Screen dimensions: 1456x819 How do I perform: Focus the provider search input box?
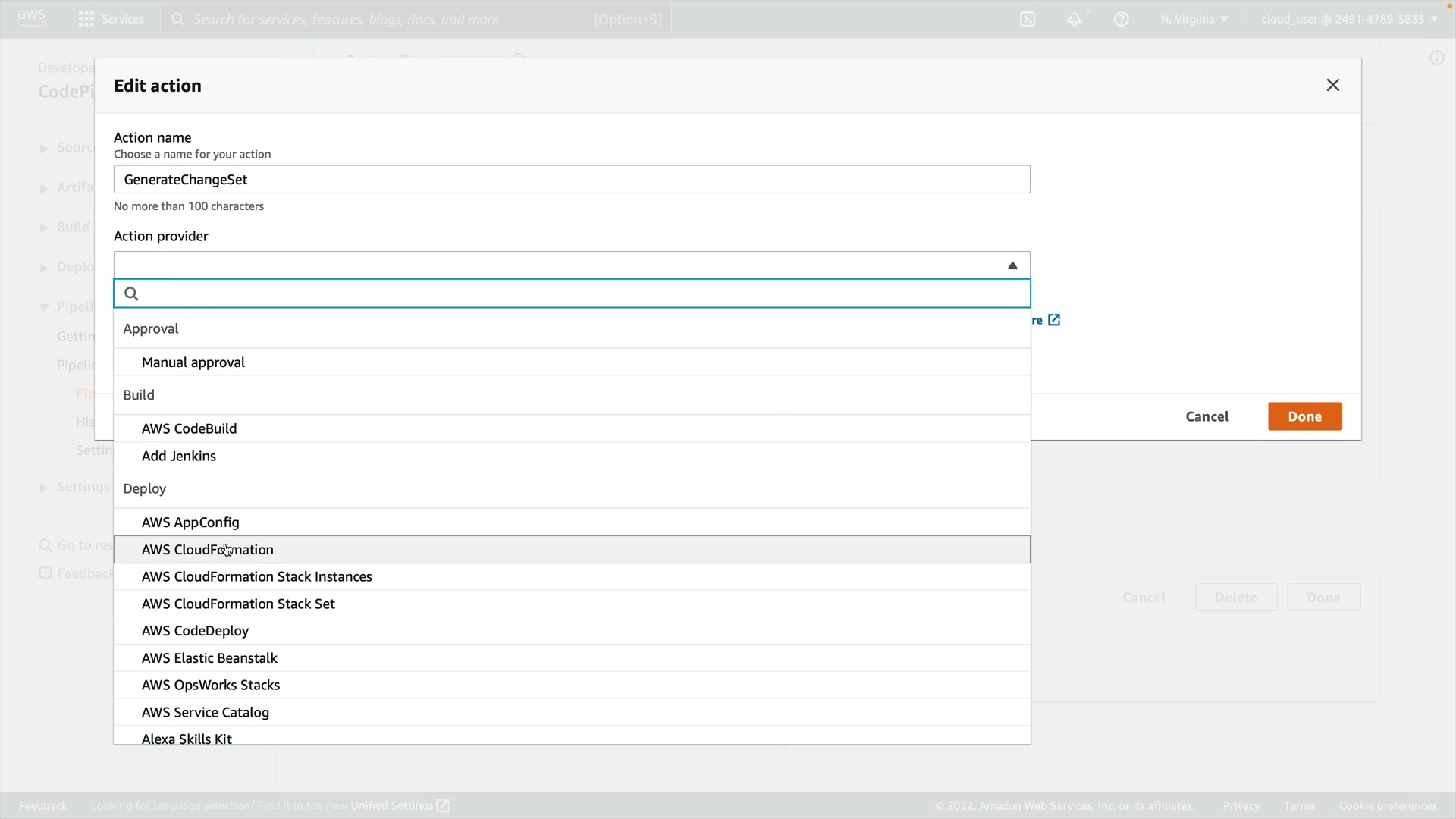click(x=584, y=293)
